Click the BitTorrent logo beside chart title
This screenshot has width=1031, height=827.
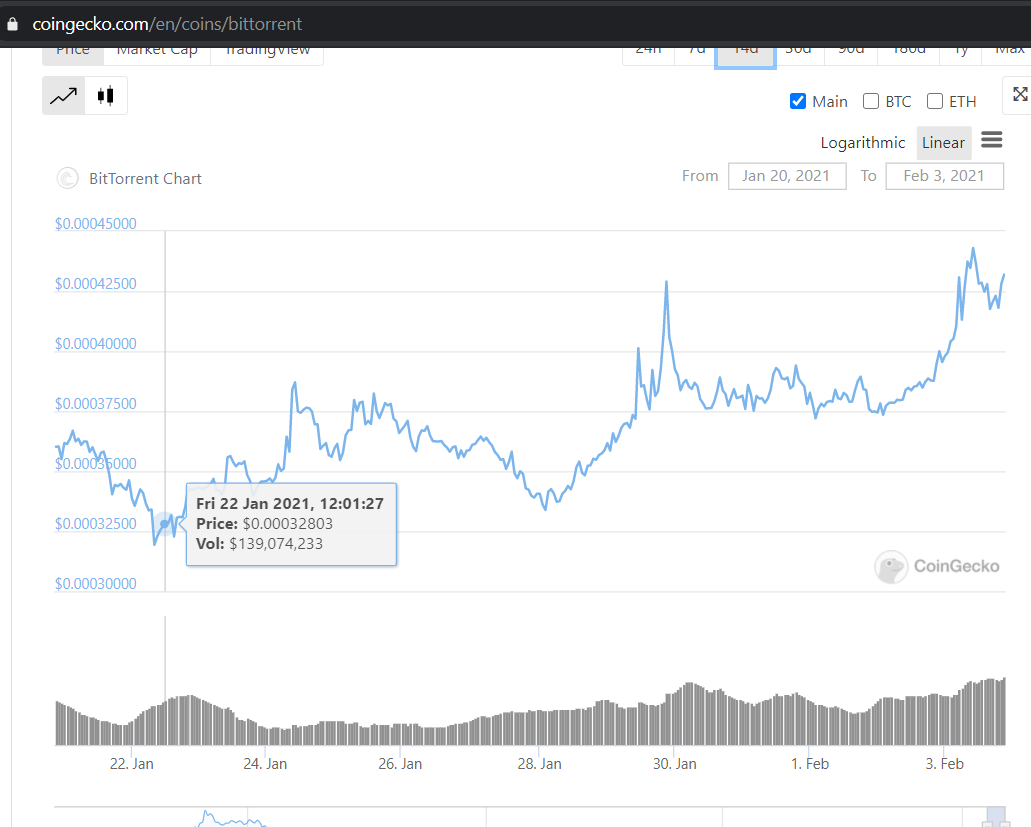pos(68,178)
